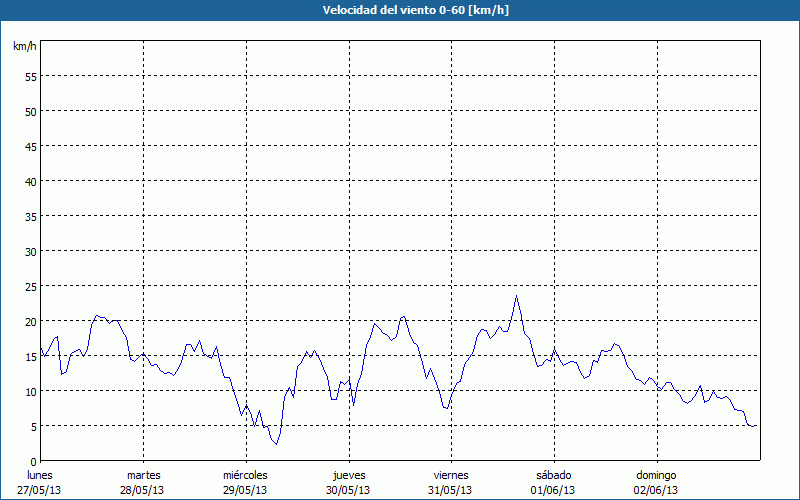
Task: Click the 'jueves' day label
Action: coord(348,475)
